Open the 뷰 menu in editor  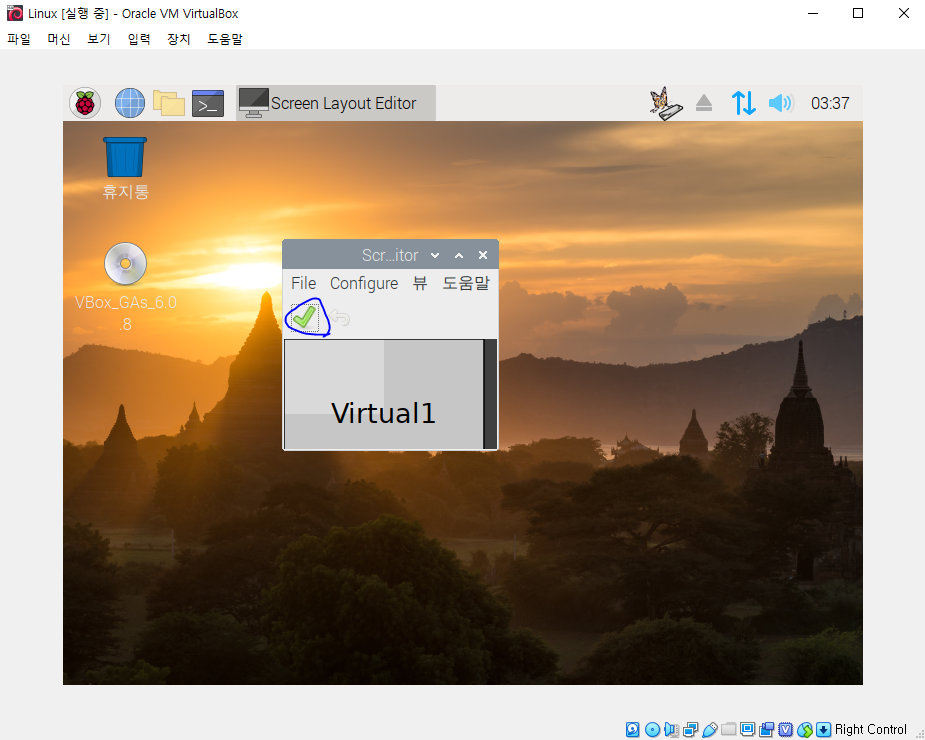(x=420, y=283)
